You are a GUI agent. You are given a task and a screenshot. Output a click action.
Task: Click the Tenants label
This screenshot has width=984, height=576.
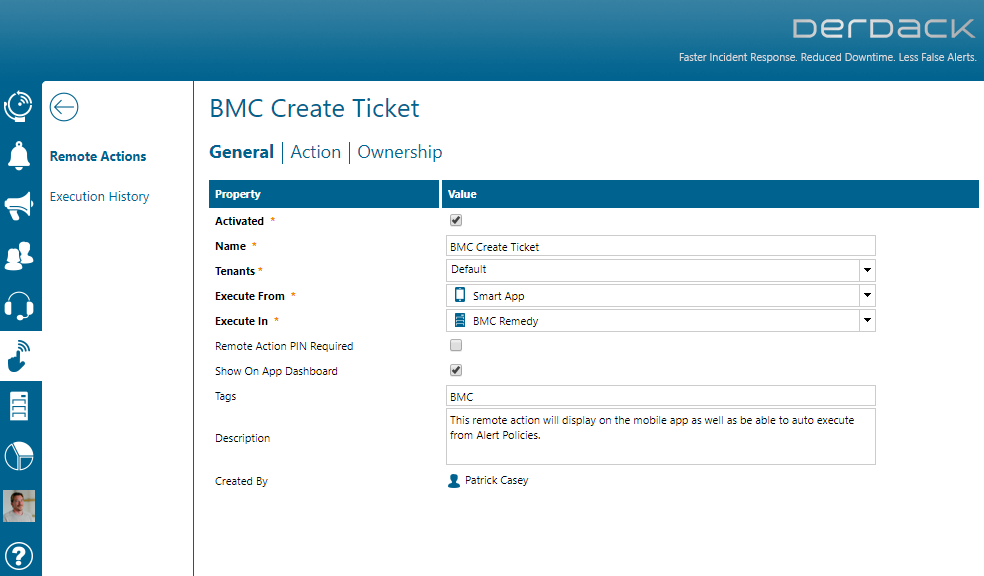[x=235, y=271]
